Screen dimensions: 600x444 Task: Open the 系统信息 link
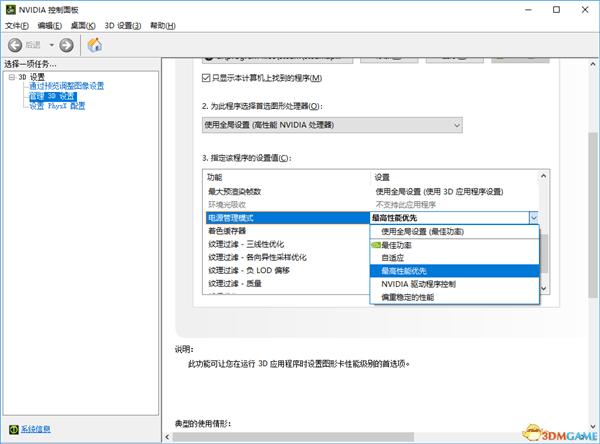35,429
